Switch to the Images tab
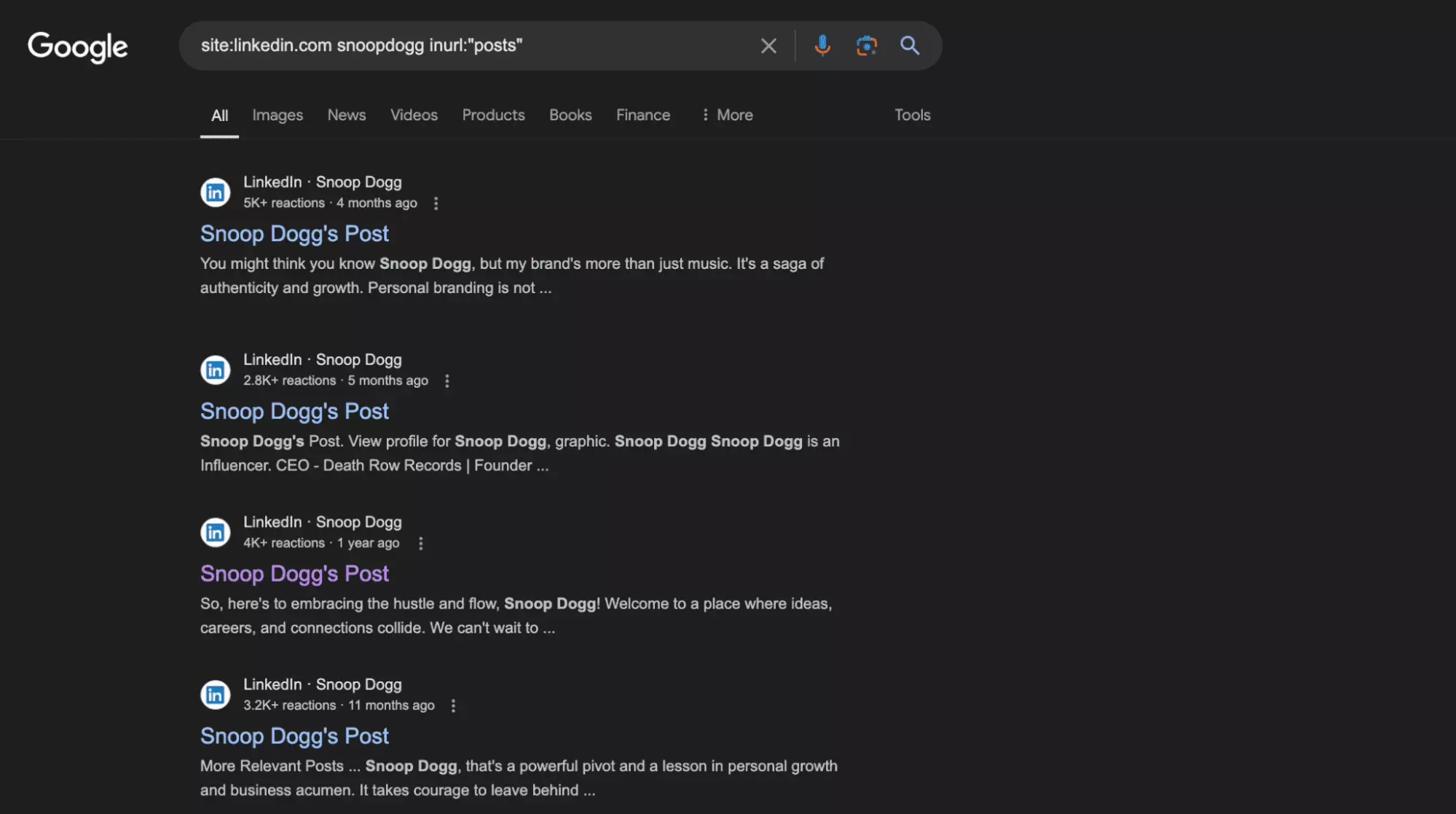Image resolution: width=1456 pixels, height=814 pixels. click(278, 115)
